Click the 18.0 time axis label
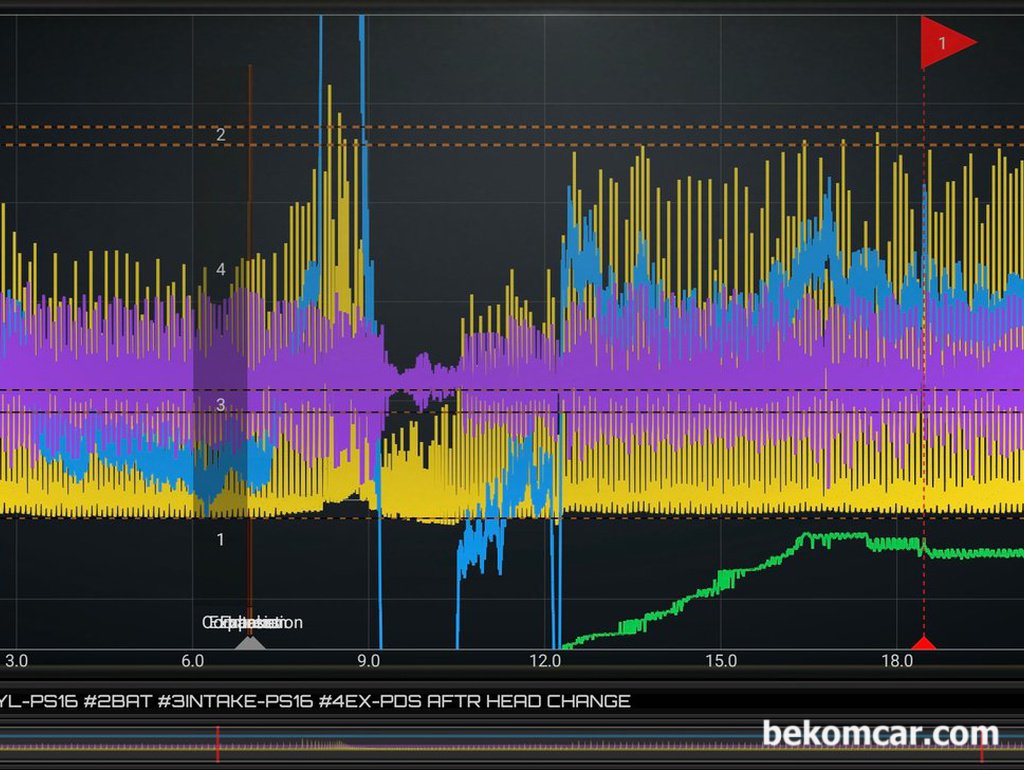Viewport: 1024px width, 770px height. (x=897, y=661)
